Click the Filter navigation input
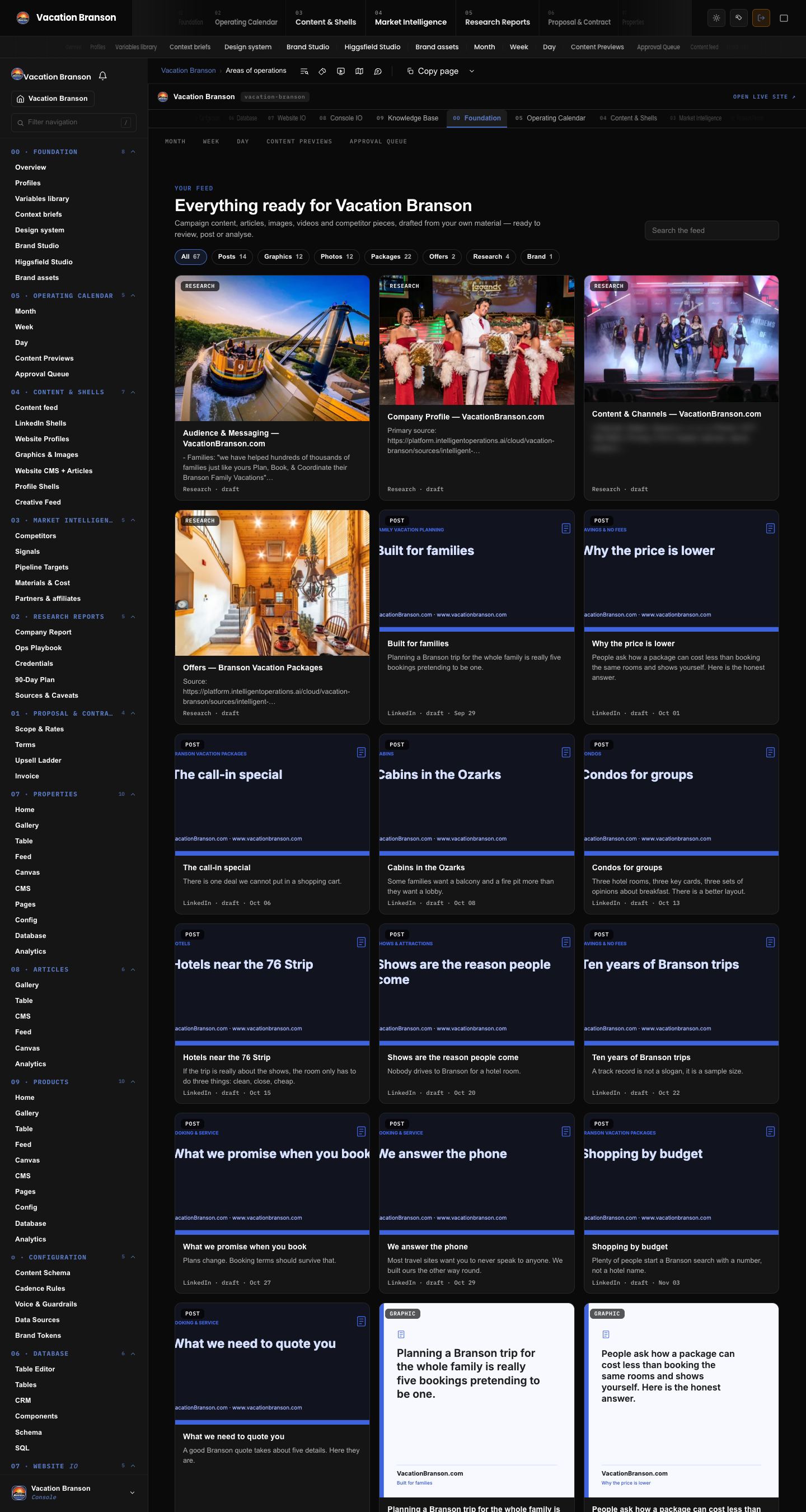This screenshot has height=1512, width=806. click(x=74, y=122)
